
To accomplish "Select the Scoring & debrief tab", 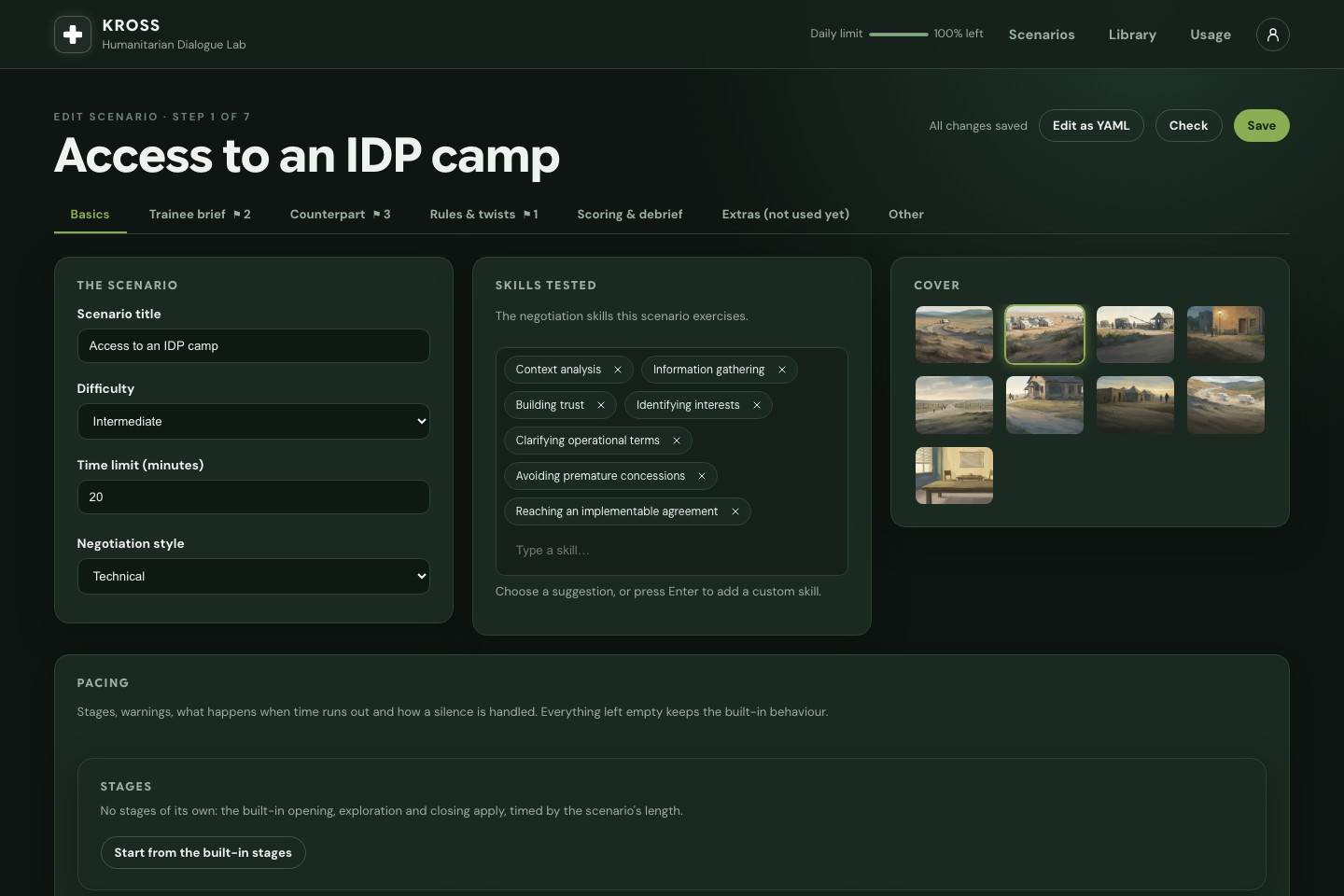I will [x=630, y=215].
